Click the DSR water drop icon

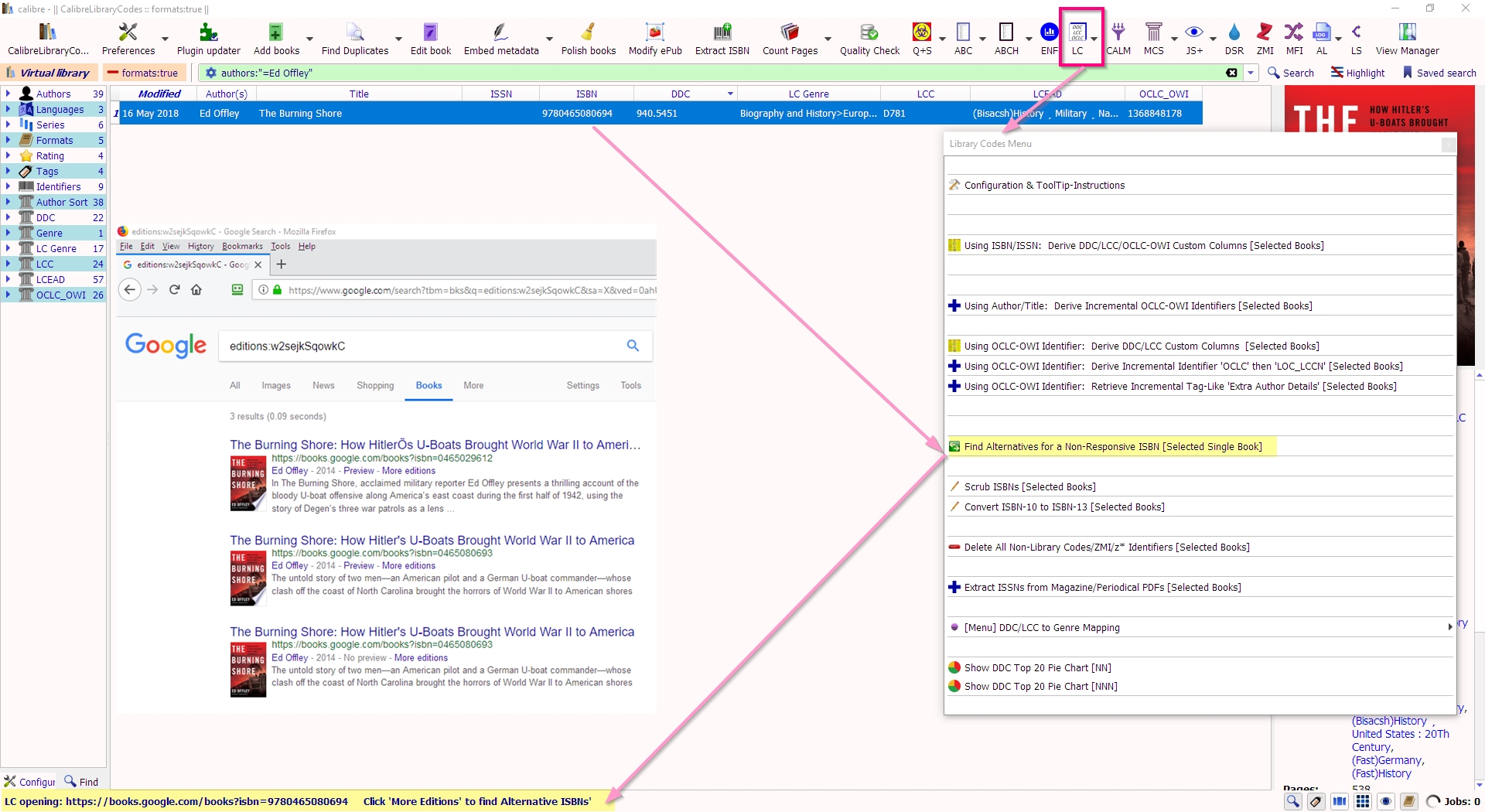coord(1234,39)
